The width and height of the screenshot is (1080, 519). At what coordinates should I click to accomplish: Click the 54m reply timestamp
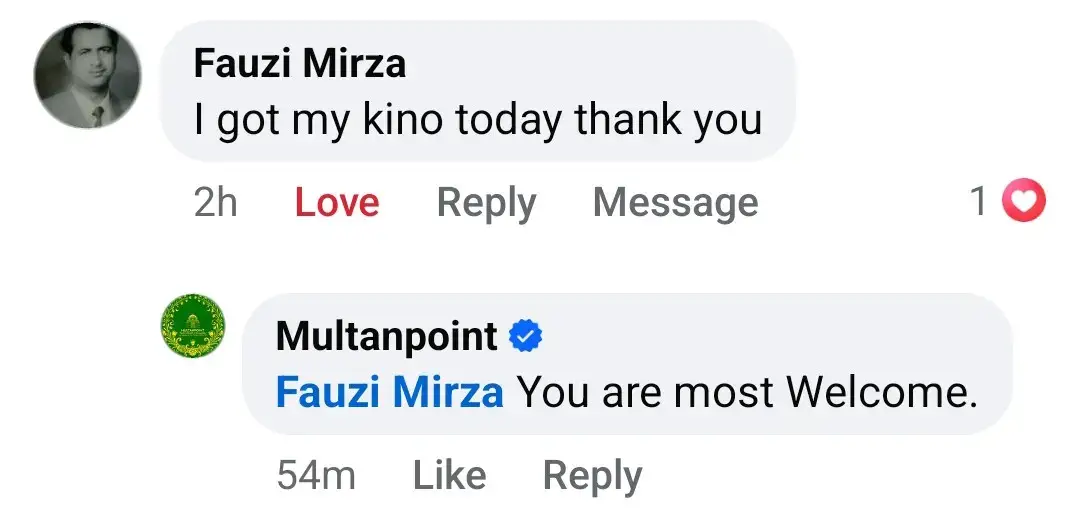[316, 476]
